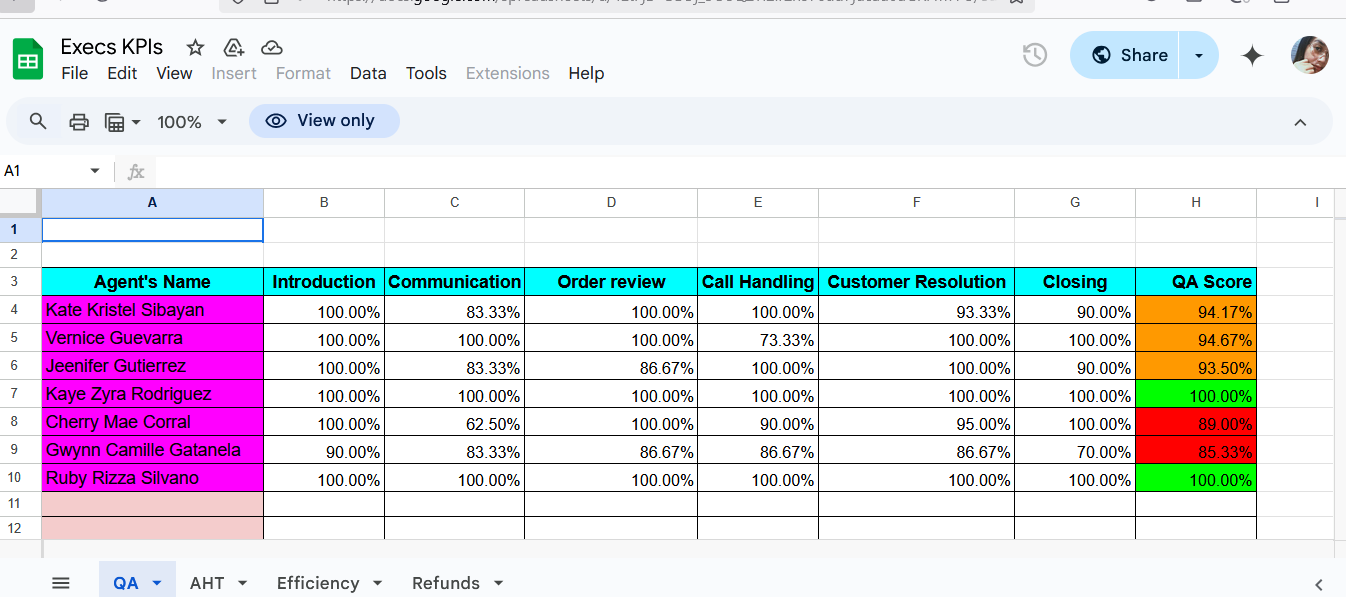Select the green 100.00% QA Score for Kaye Zyra Rodriguez

pos(1196,394)
